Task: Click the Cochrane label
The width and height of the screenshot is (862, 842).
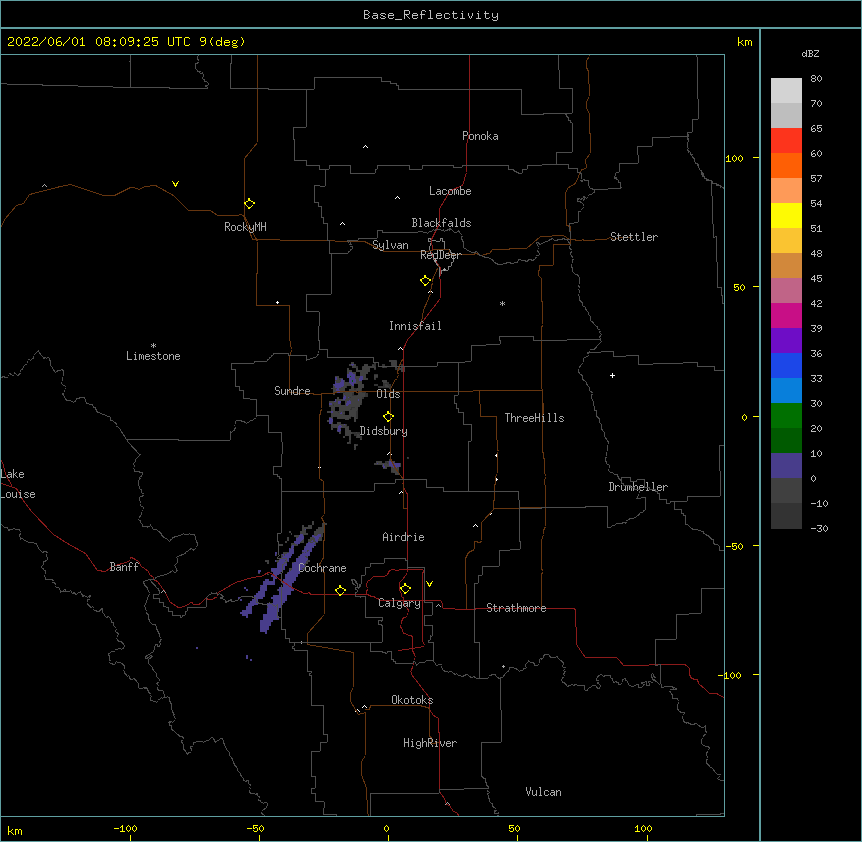Action: [x=322, y=568]
